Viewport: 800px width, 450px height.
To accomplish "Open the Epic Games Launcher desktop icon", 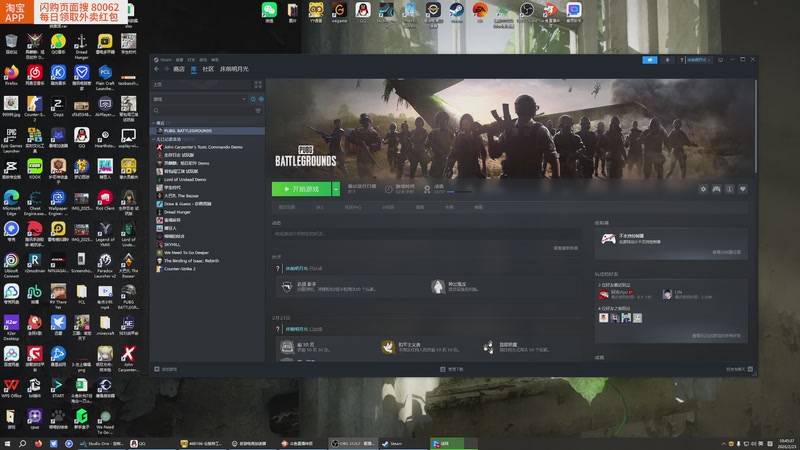I will [x=11, y=140].
